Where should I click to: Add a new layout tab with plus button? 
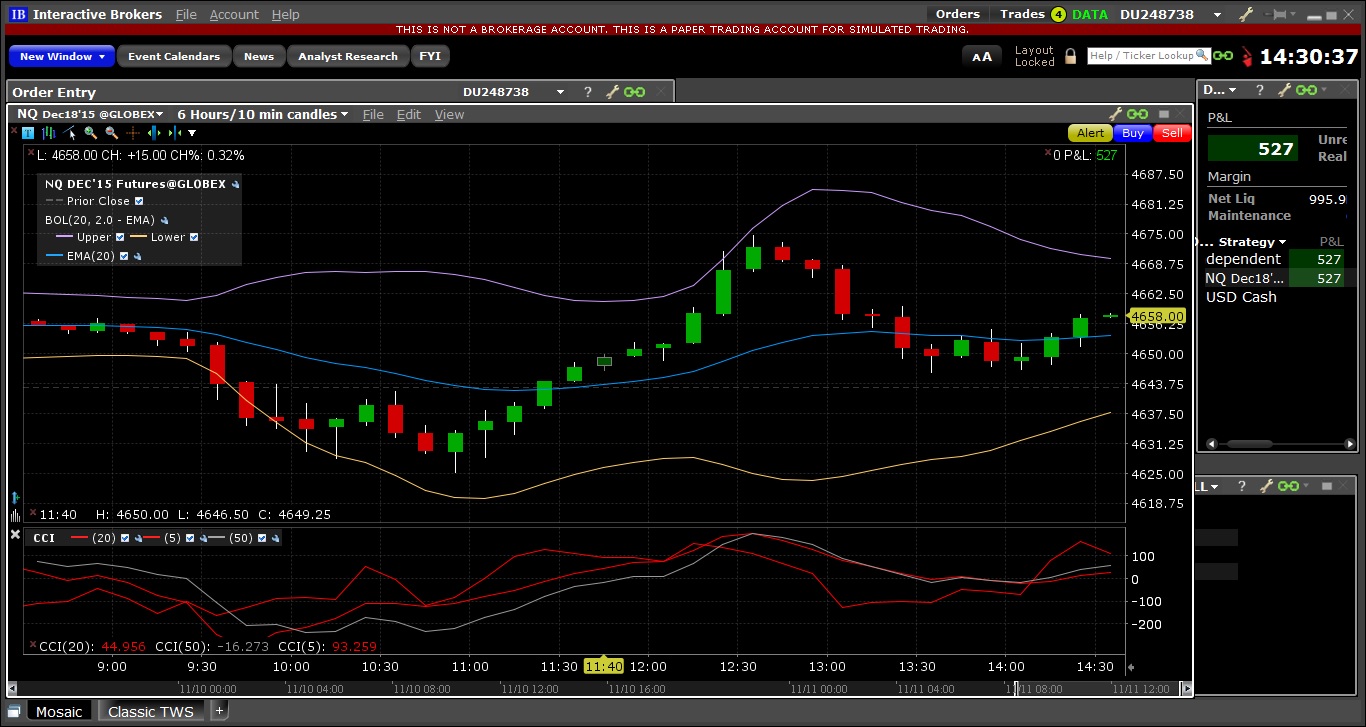coord(220,711)
